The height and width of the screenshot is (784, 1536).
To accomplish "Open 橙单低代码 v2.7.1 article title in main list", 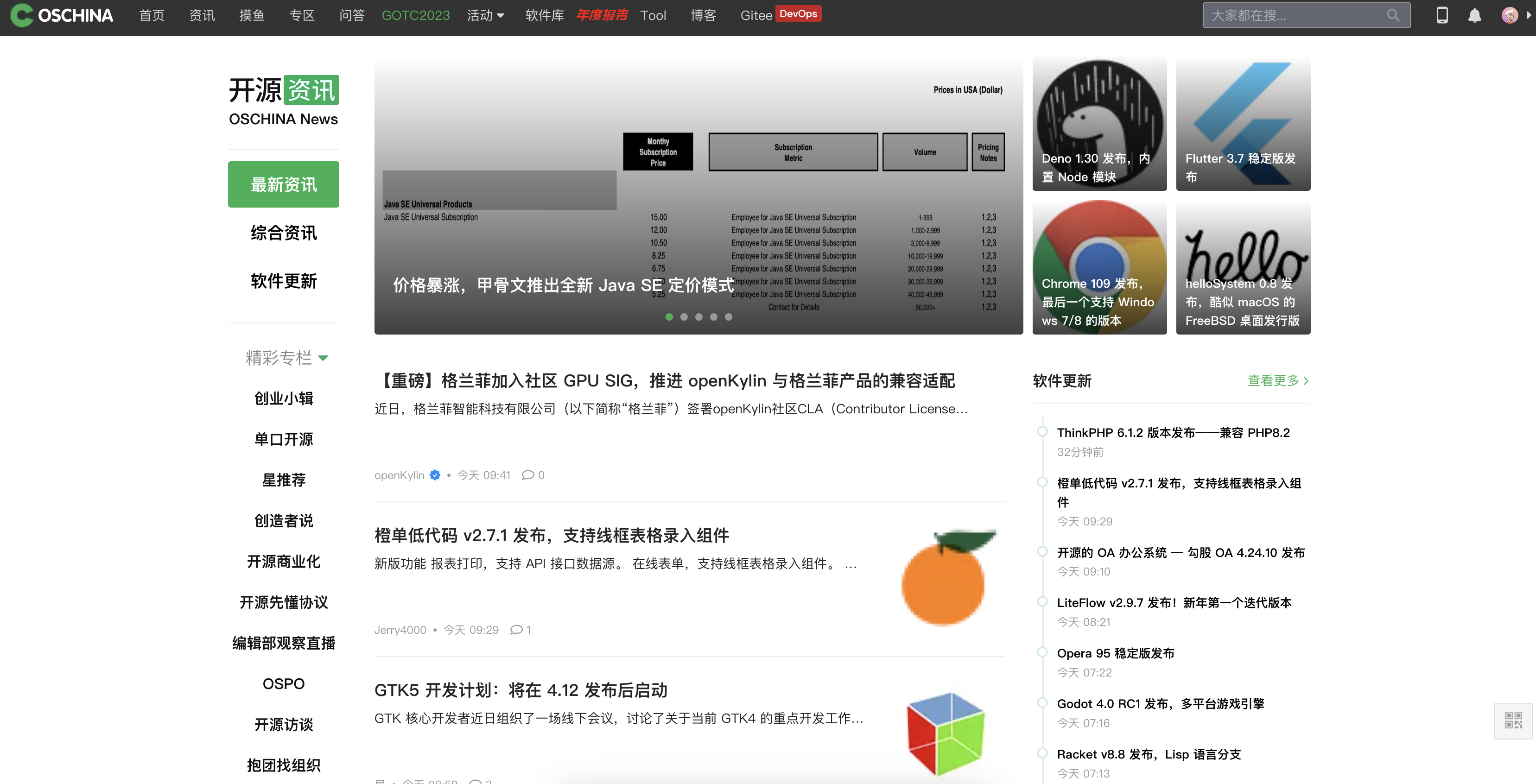I will point(552,535).
